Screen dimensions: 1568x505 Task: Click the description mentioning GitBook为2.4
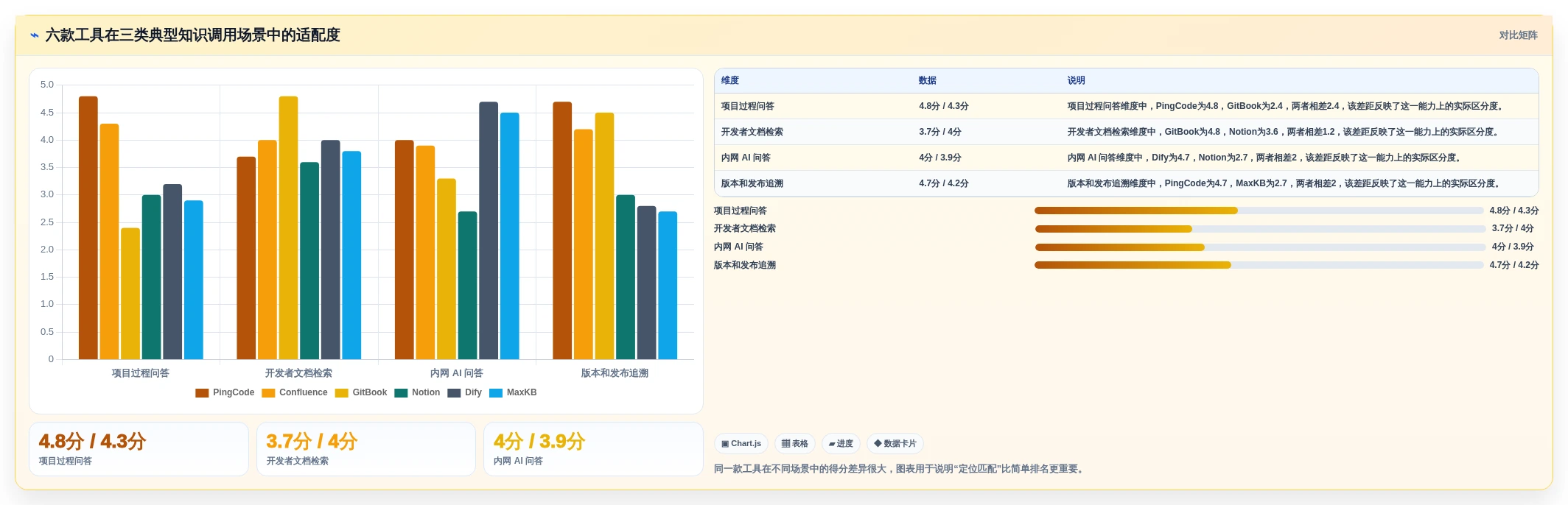(x=1286, y=107)
